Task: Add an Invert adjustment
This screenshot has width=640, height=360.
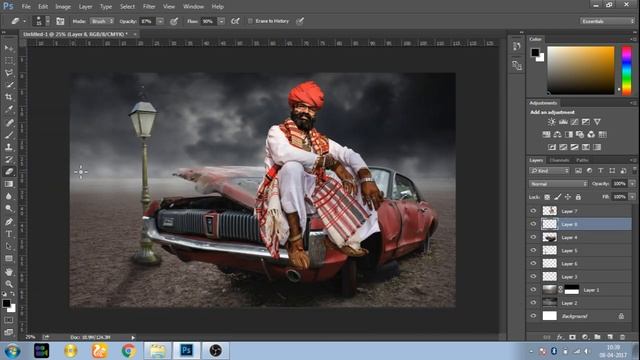Action: [552, 147]
